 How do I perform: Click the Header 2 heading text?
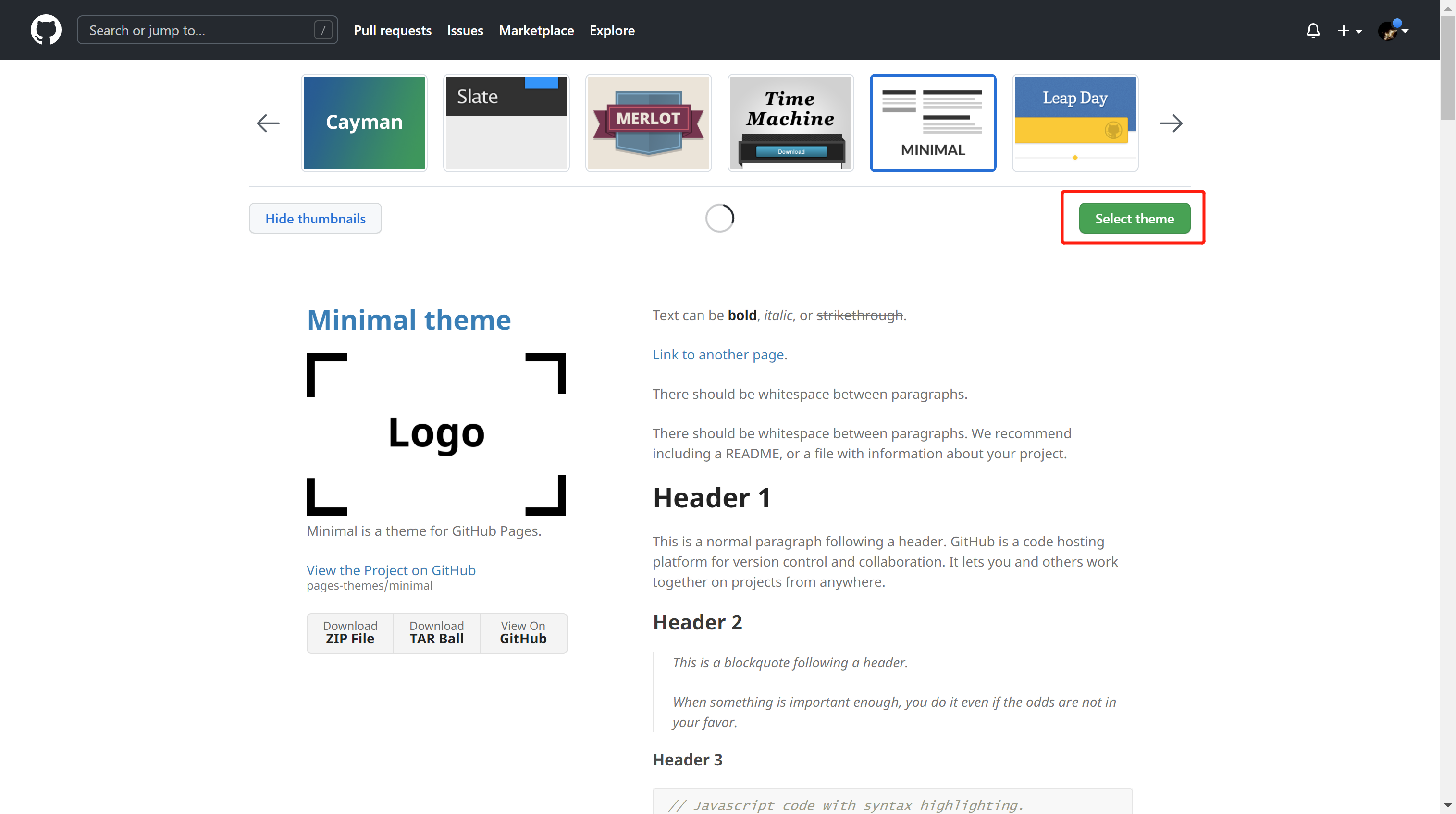click(697, 622)
